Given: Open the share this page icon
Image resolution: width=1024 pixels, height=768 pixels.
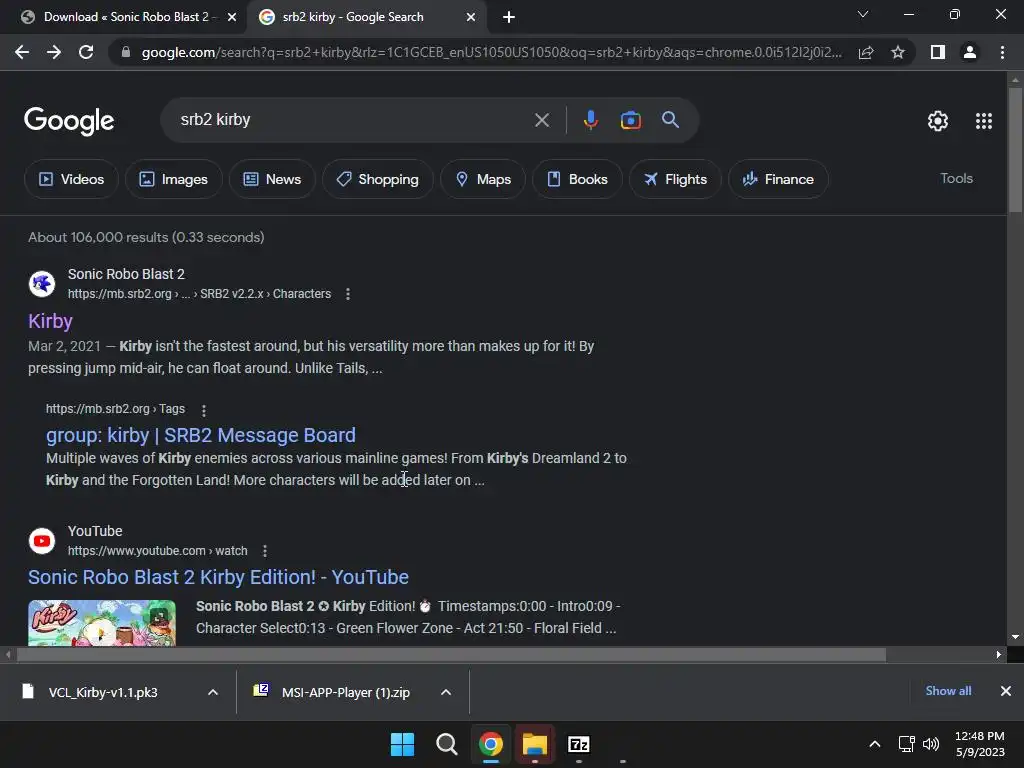Looking at the screenshot, I should (x=866, y=53).
